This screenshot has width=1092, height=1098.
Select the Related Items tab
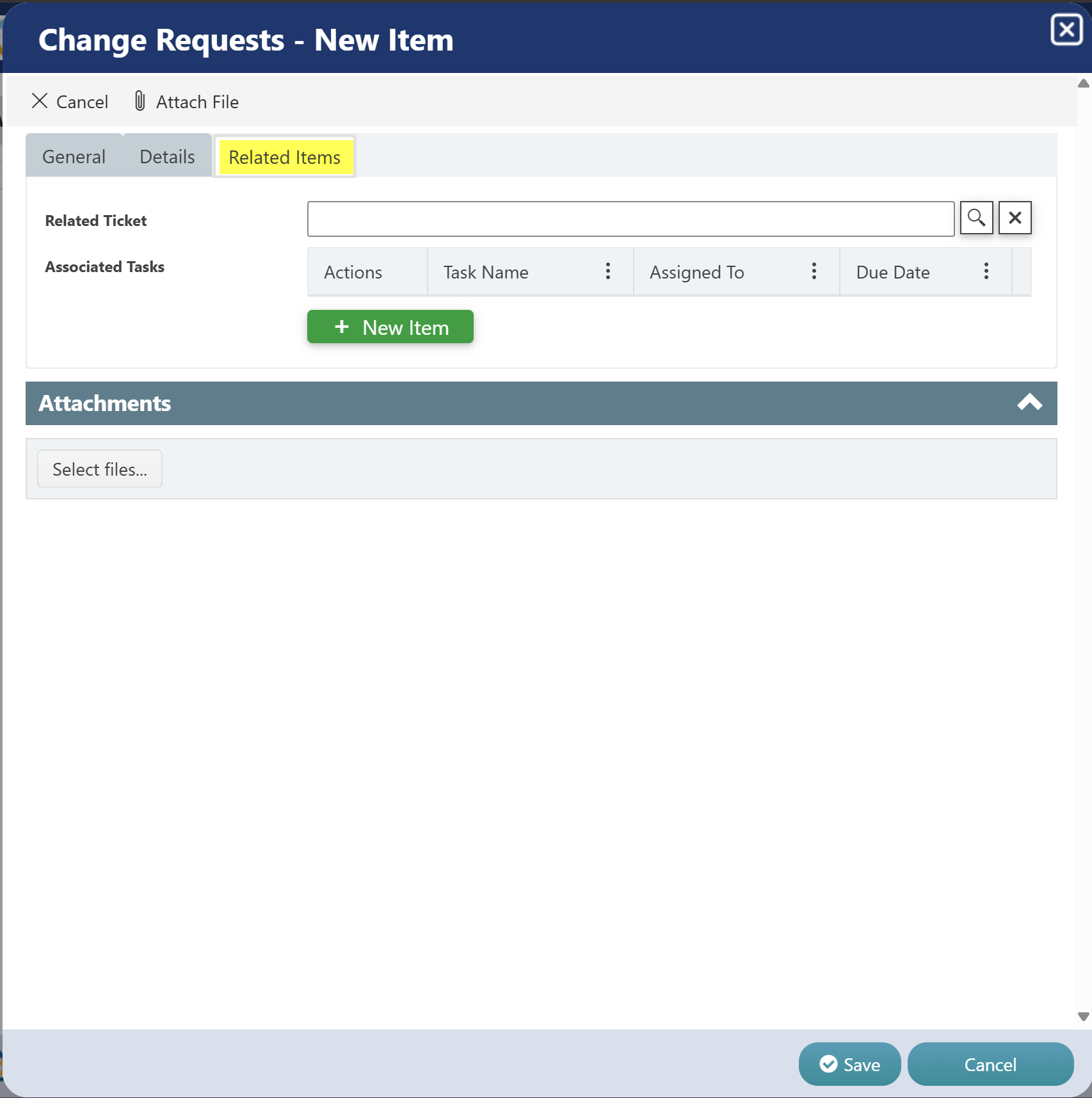tap(284, 157)
